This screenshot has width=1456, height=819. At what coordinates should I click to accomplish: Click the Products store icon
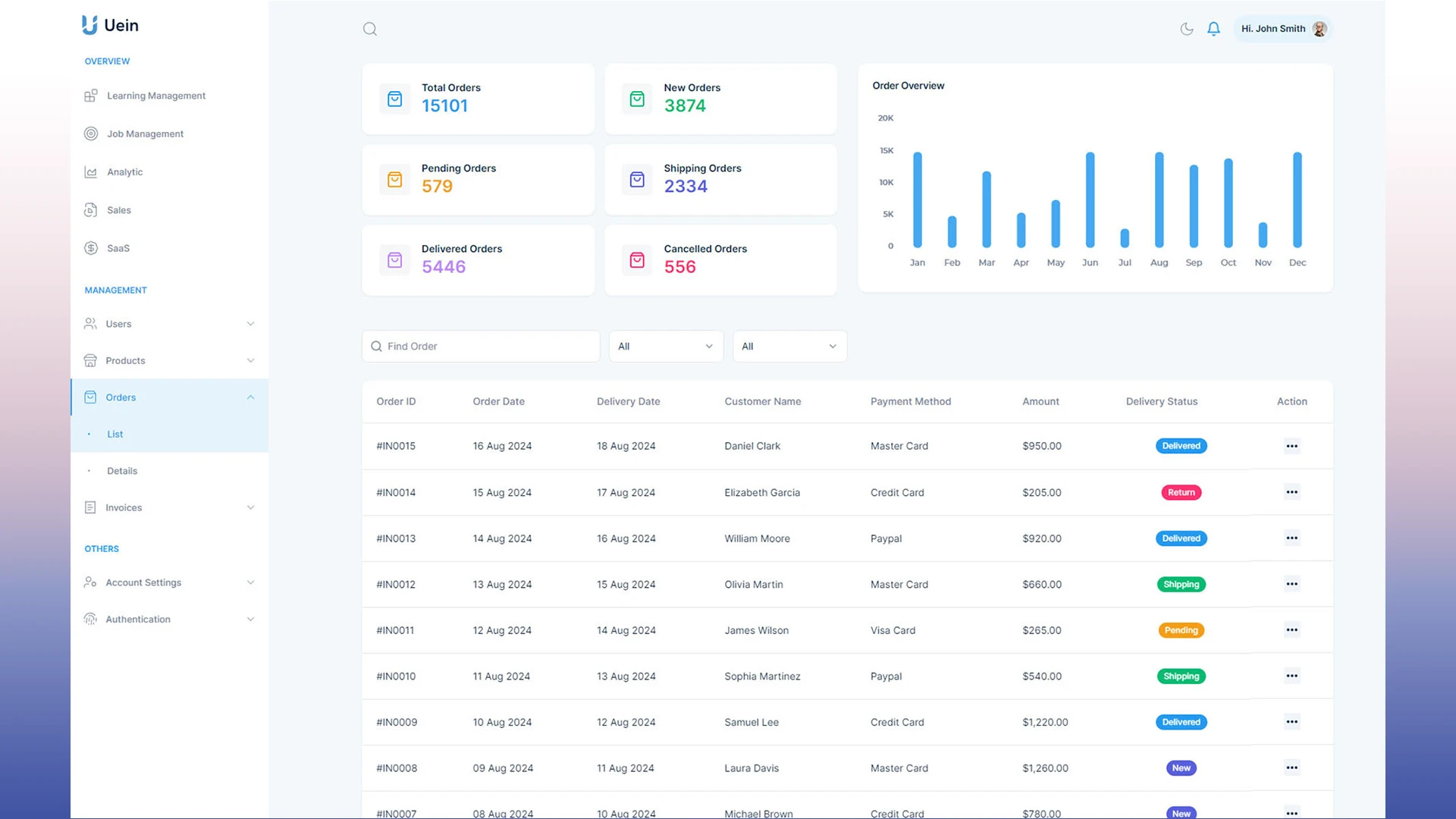click(90, 360)
